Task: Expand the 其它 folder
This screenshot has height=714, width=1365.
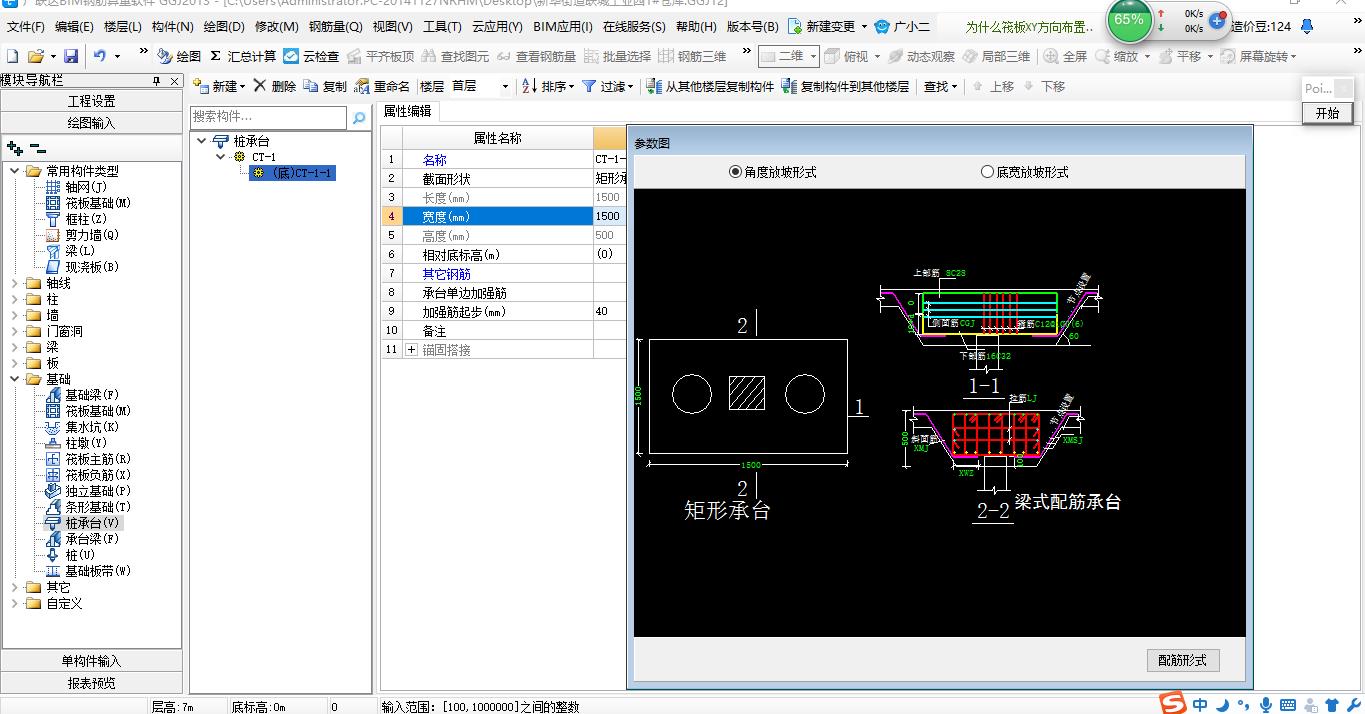Action: pos(15,587)
